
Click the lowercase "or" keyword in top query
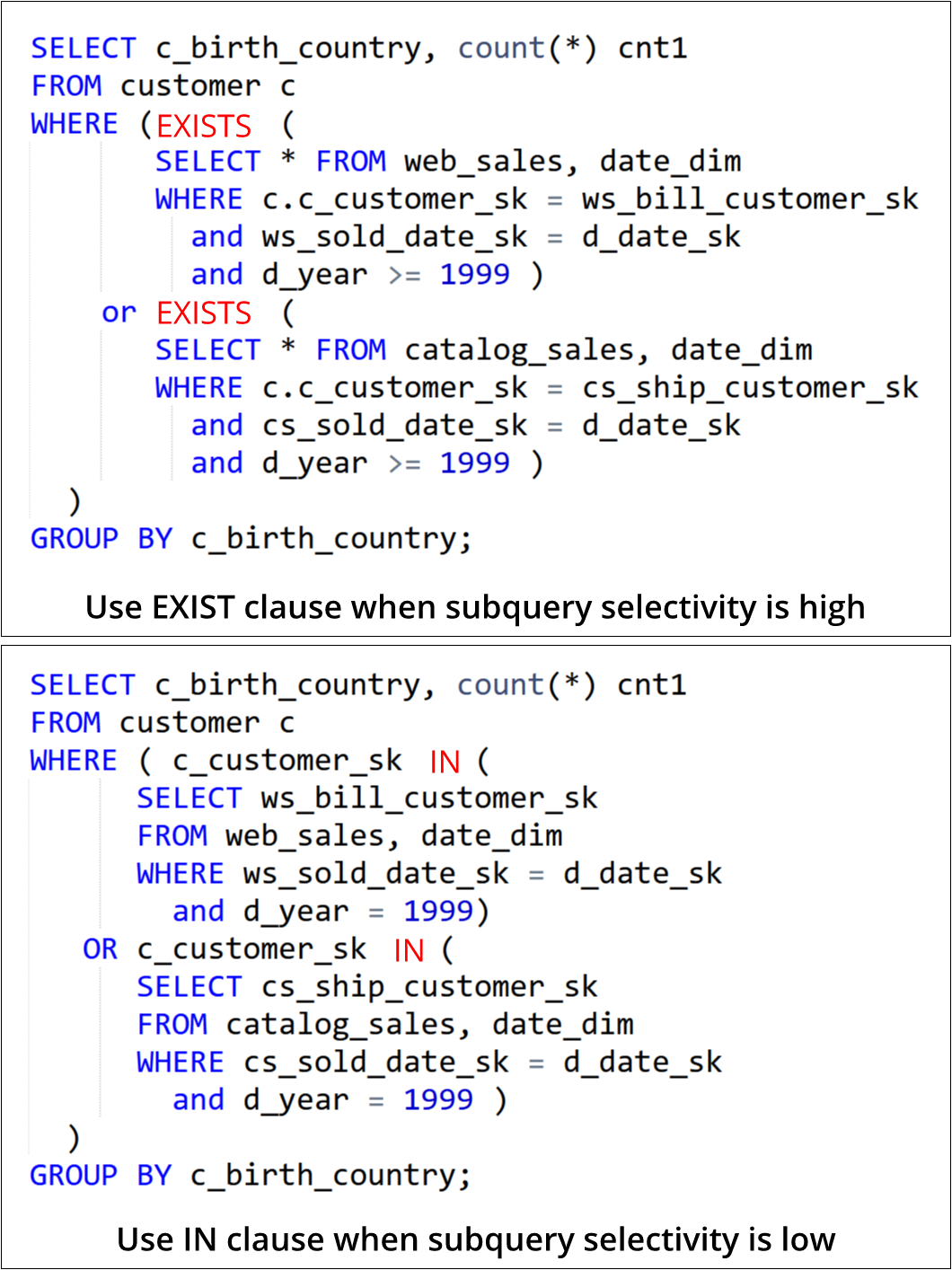click(119, 313)
